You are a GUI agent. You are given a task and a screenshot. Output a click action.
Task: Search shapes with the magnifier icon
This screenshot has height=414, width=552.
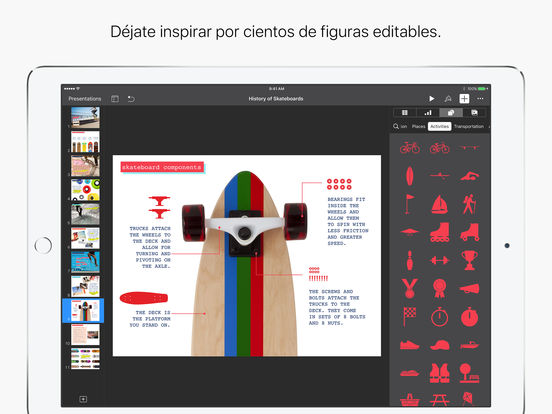[396, 126]
